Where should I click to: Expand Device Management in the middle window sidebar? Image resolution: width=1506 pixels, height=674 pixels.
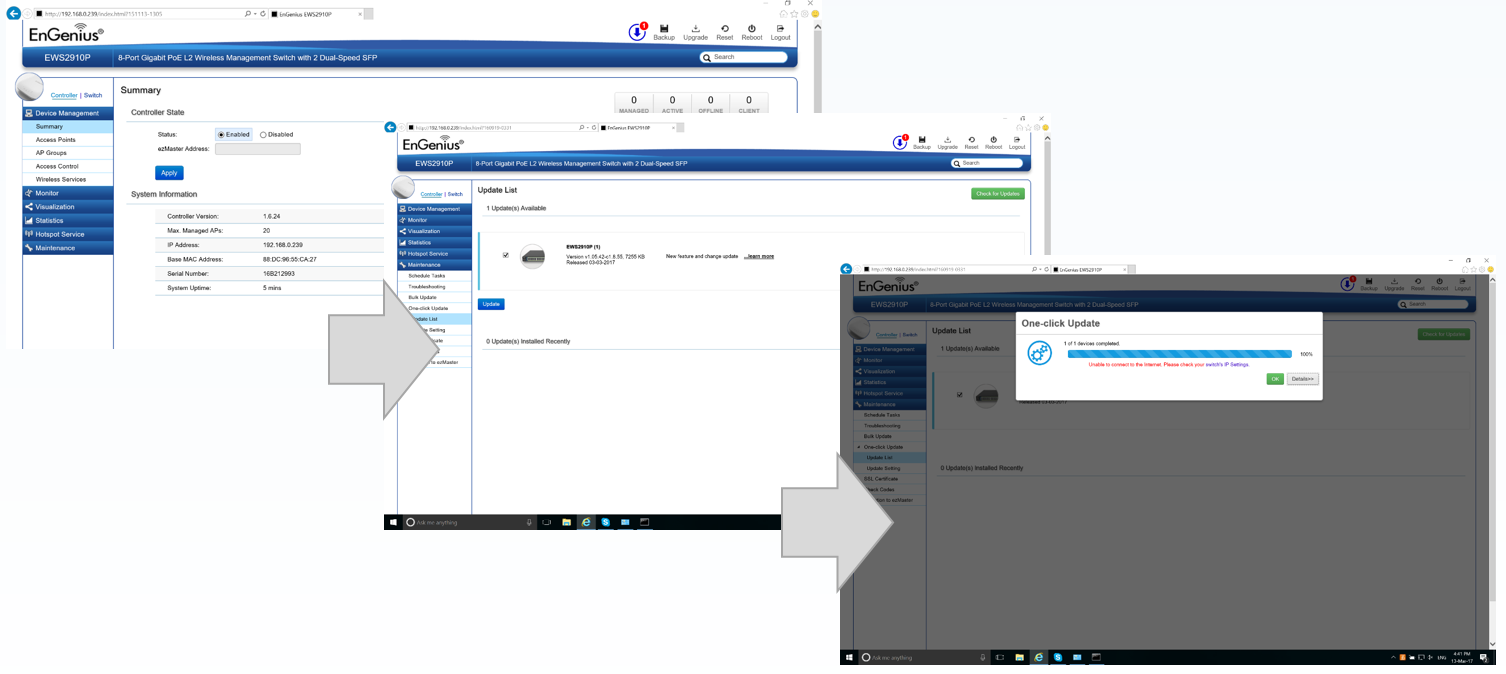tap(435, 209)
